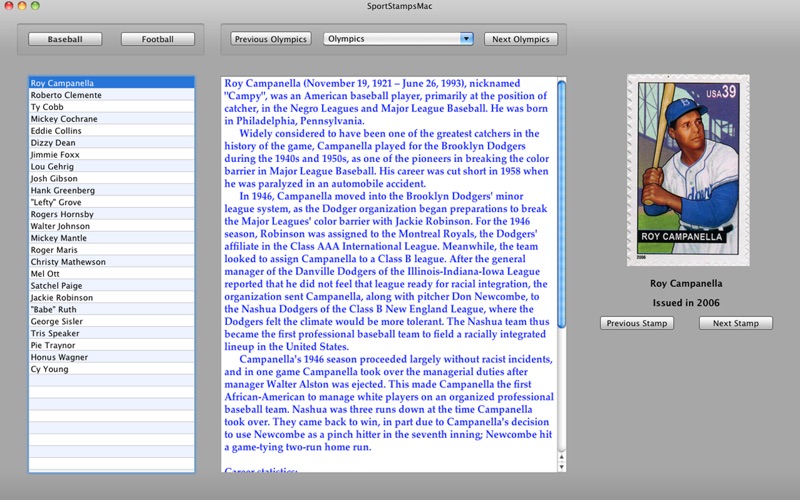Select Rogers Hornsby row
The image size is (800, 500).
112,214
